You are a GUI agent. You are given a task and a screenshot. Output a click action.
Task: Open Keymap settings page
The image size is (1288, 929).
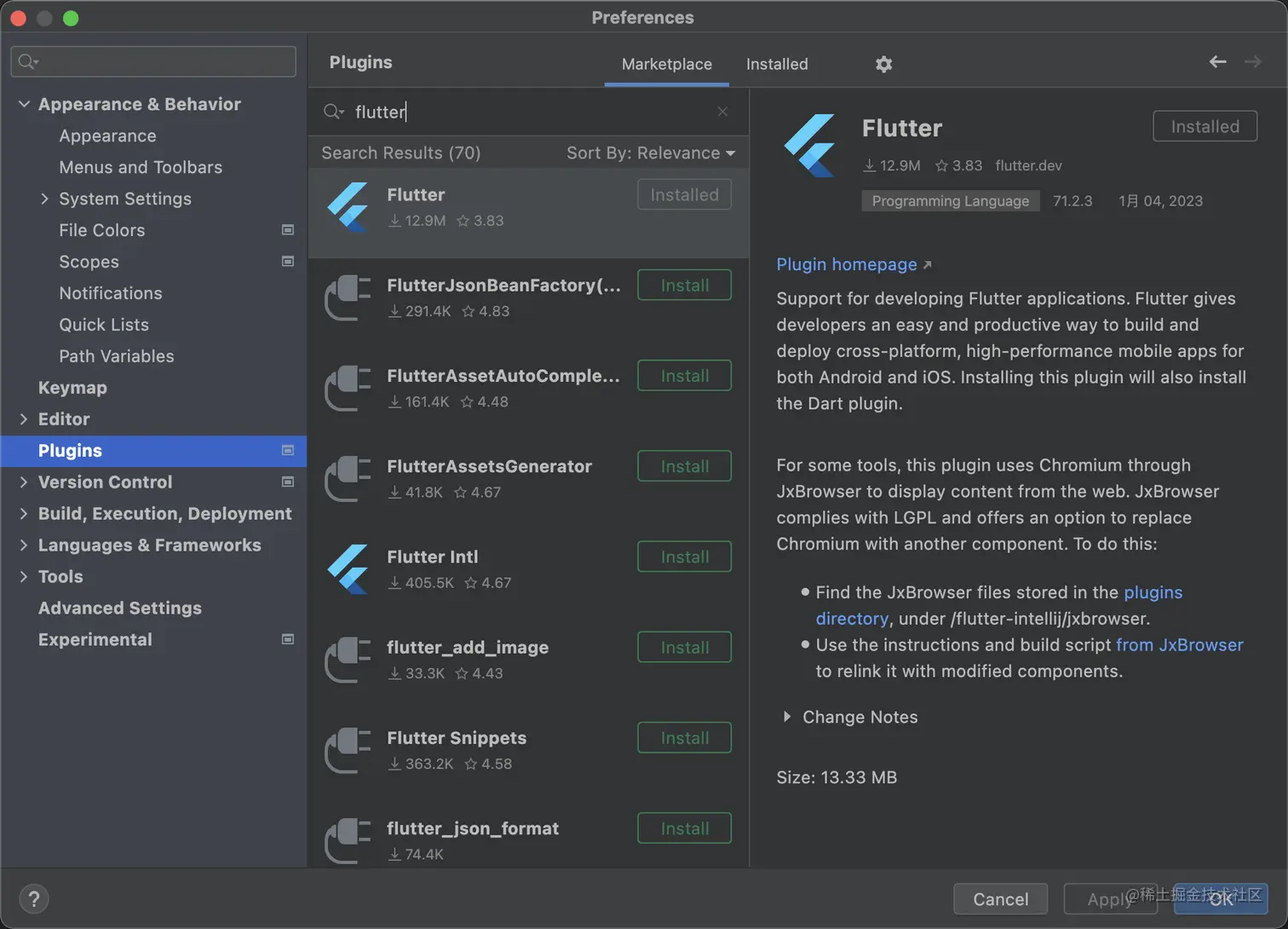click(72, 388)
